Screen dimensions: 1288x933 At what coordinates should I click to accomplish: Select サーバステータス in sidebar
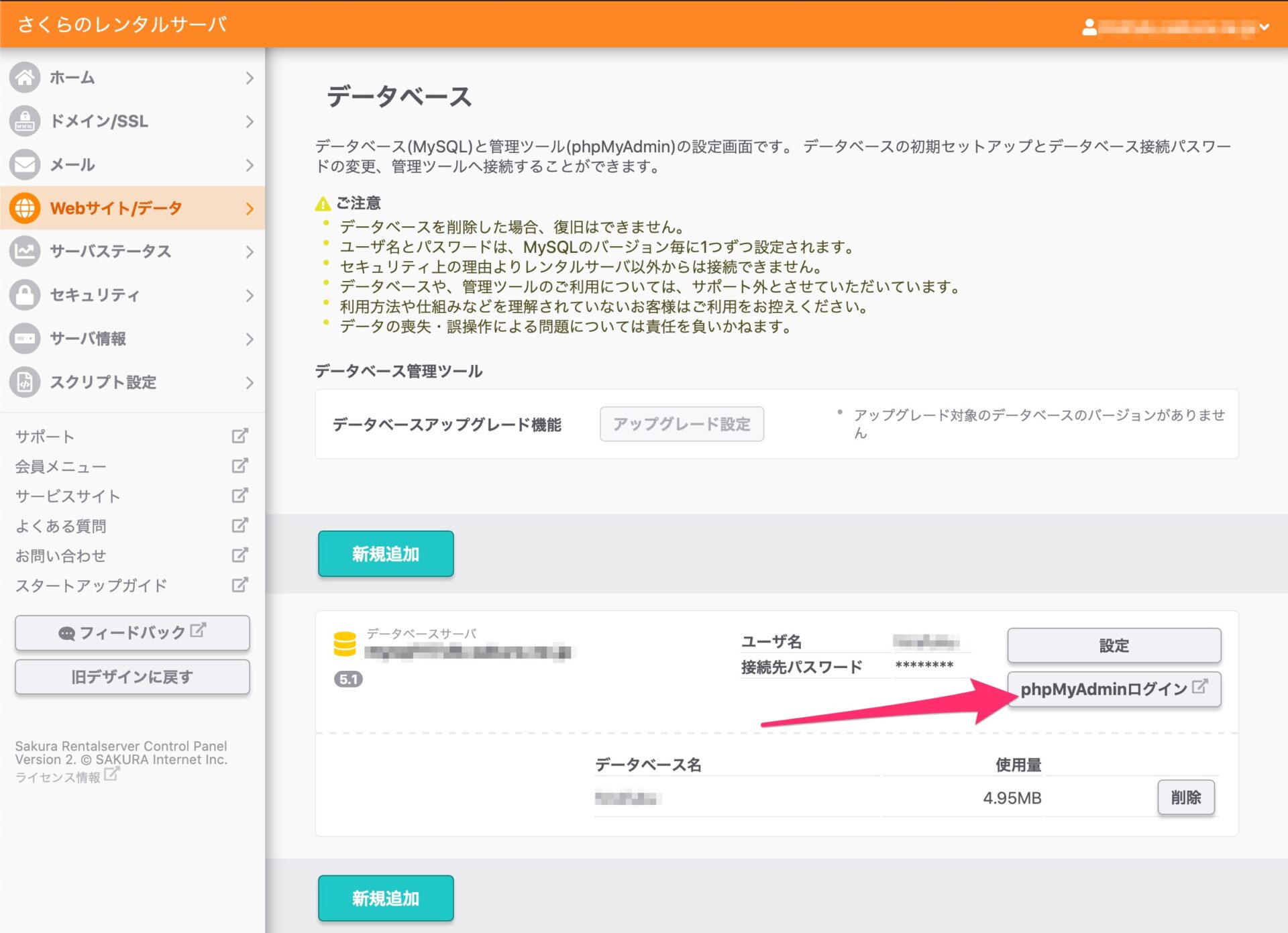[x=111, y=252]
